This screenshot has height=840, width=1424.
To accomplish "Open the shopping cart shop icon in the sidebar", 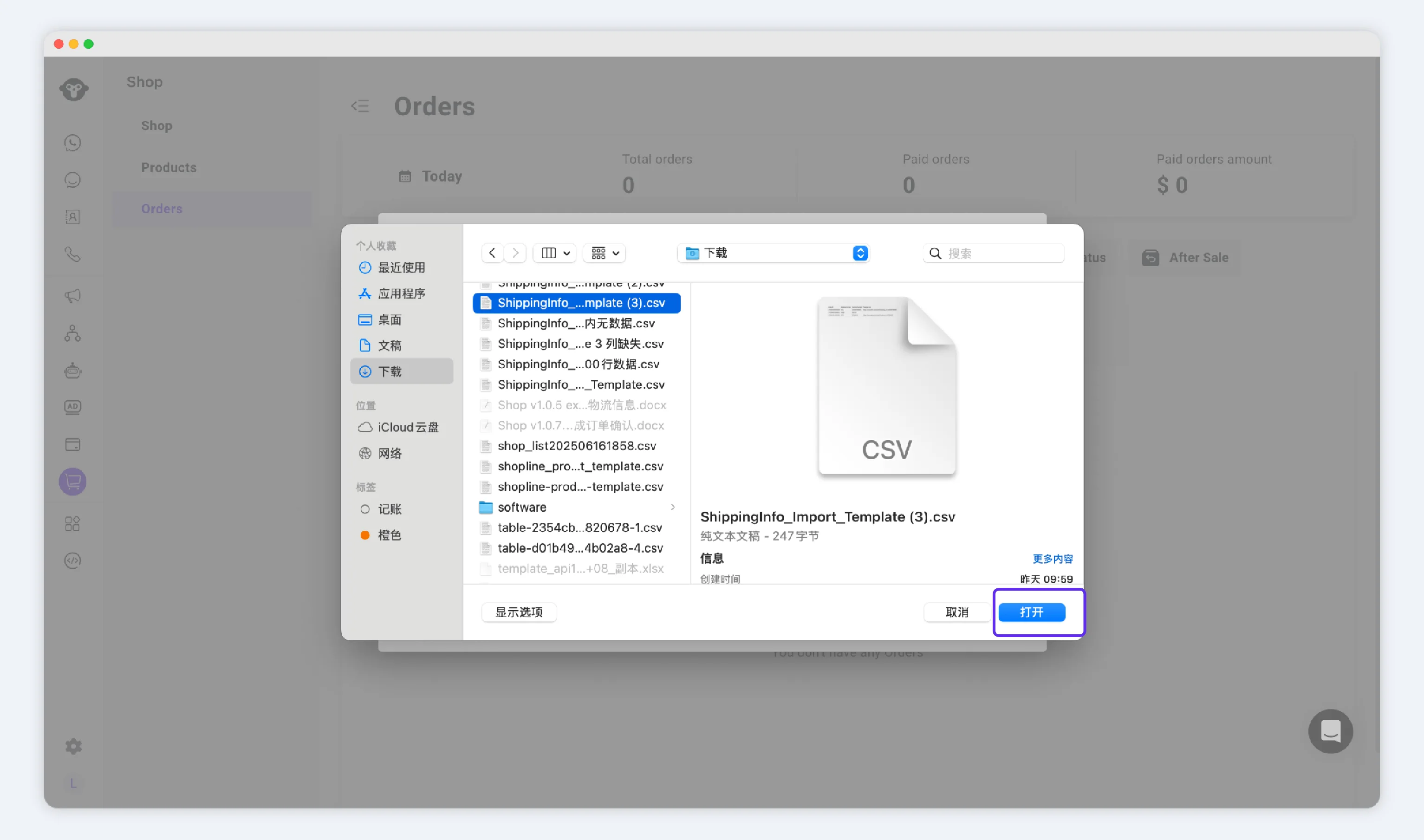I will (x=72, y=482).
